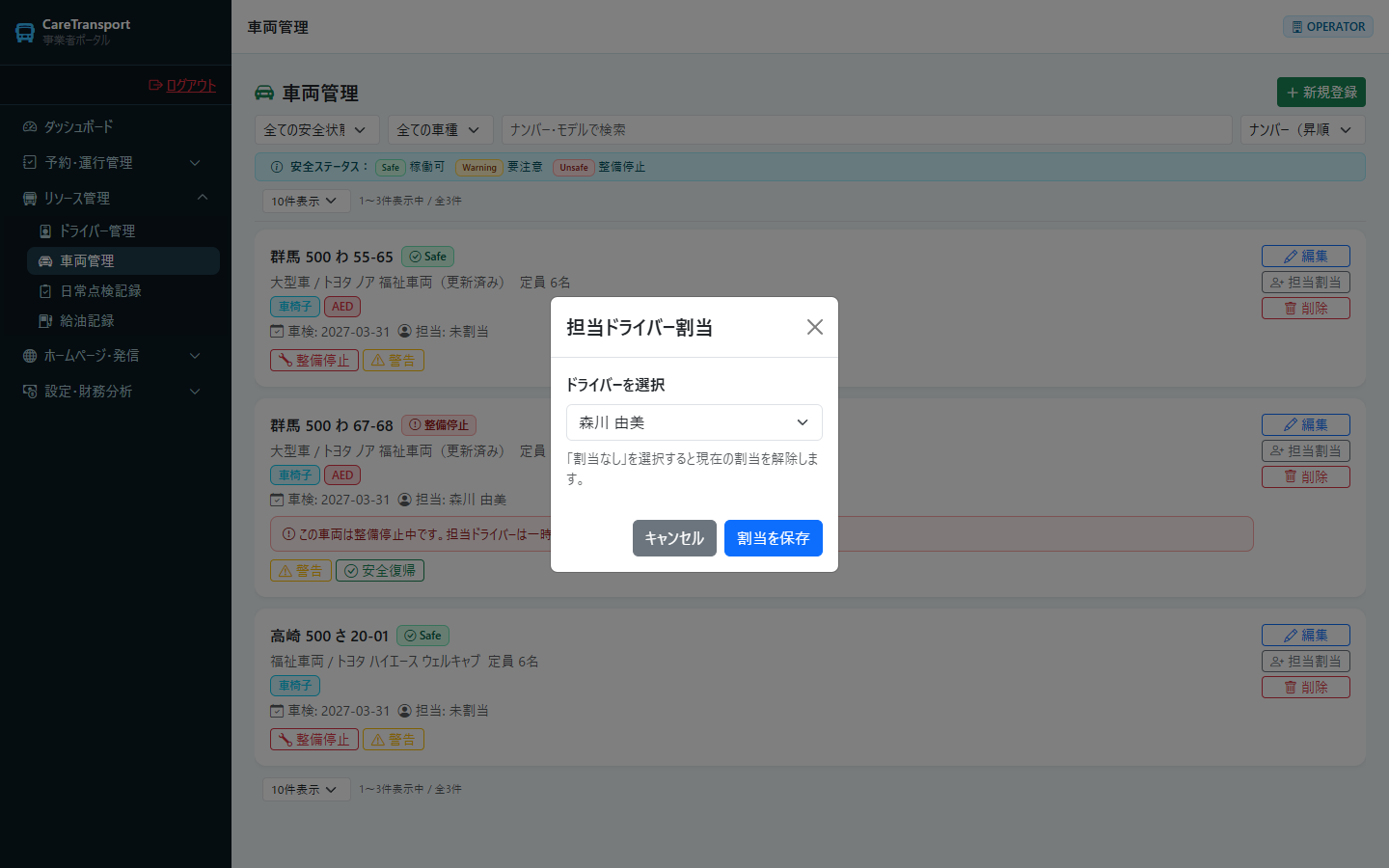Click 警告 for 群馬 500 わ 67-68

click(x=301, y=570)
